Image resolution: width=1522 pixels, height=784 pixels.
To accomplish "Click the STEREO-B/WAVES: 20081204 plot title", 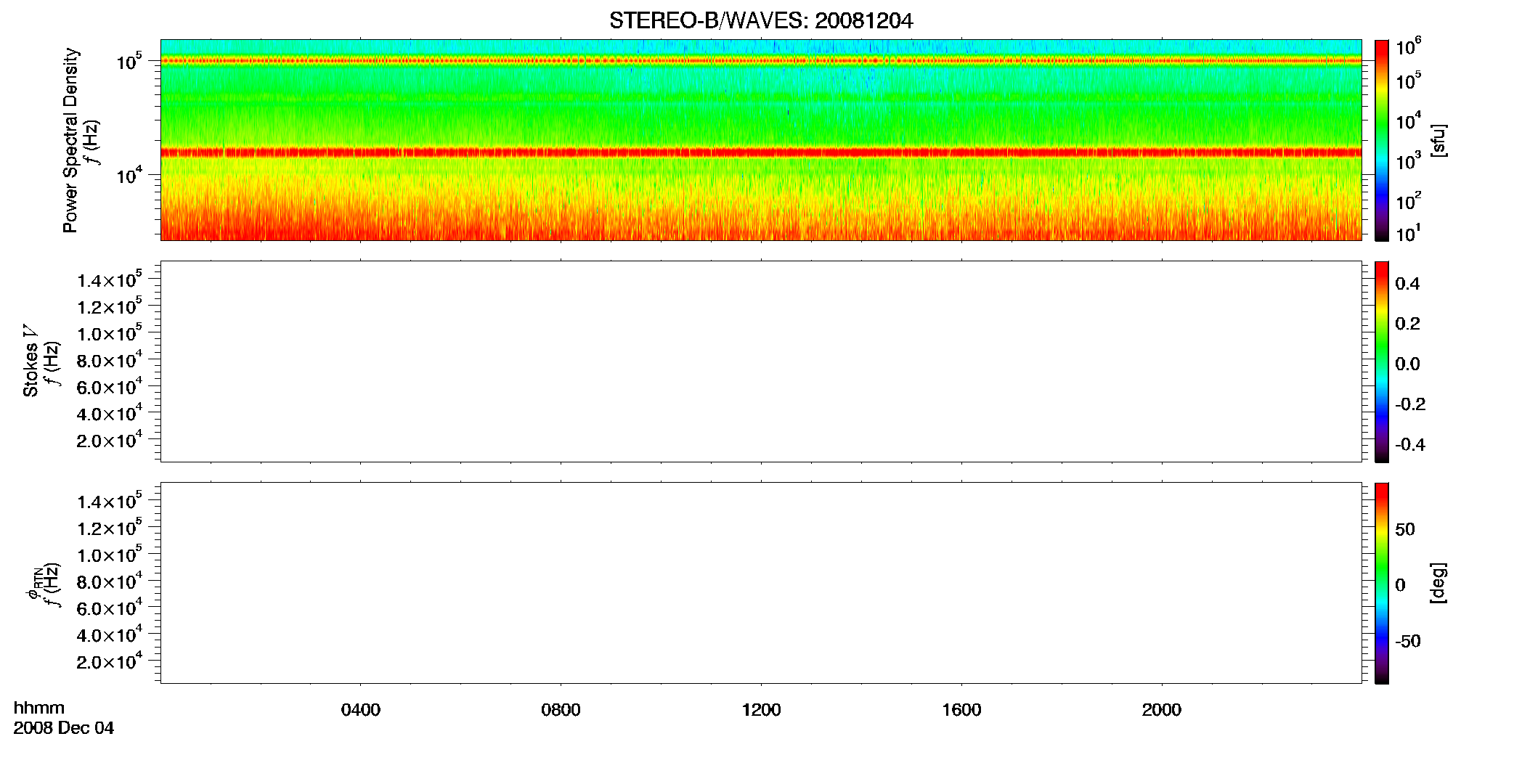I will point(761,21).
